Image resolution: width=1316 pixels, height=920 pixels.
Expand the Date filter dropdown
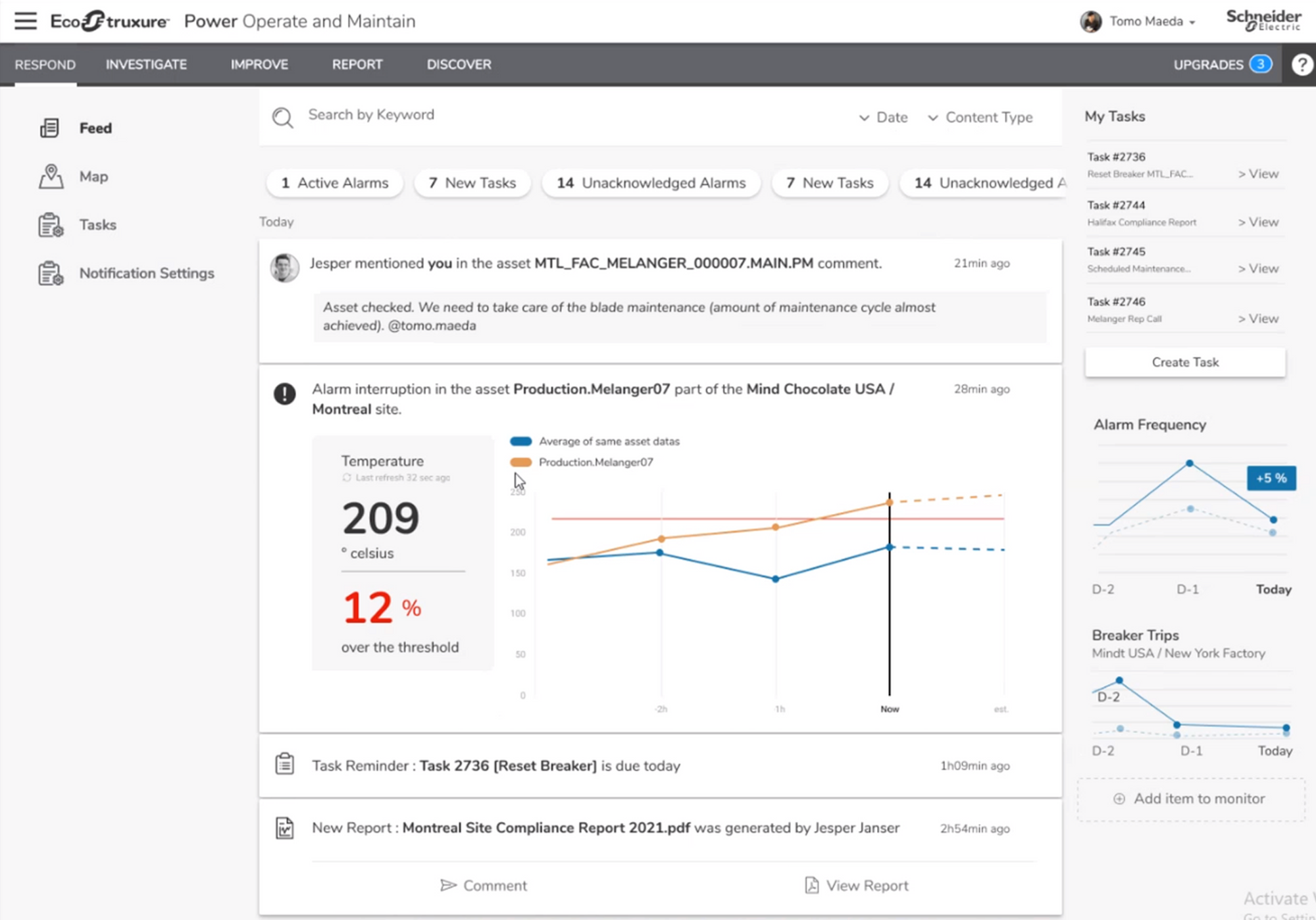coord(884,117)
